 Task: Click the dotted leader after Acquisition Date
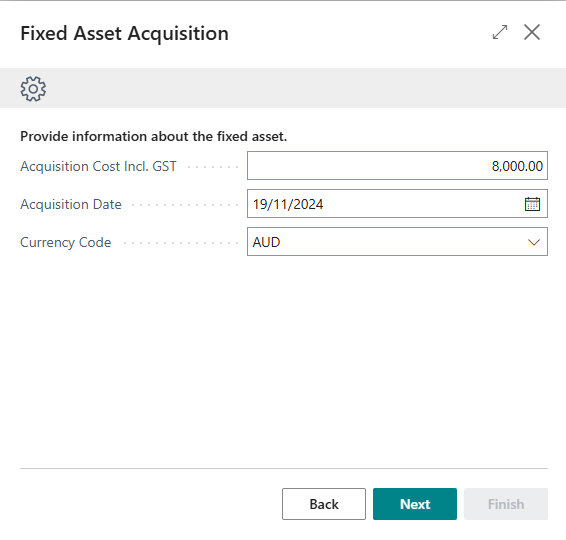(x=185, y=205)
